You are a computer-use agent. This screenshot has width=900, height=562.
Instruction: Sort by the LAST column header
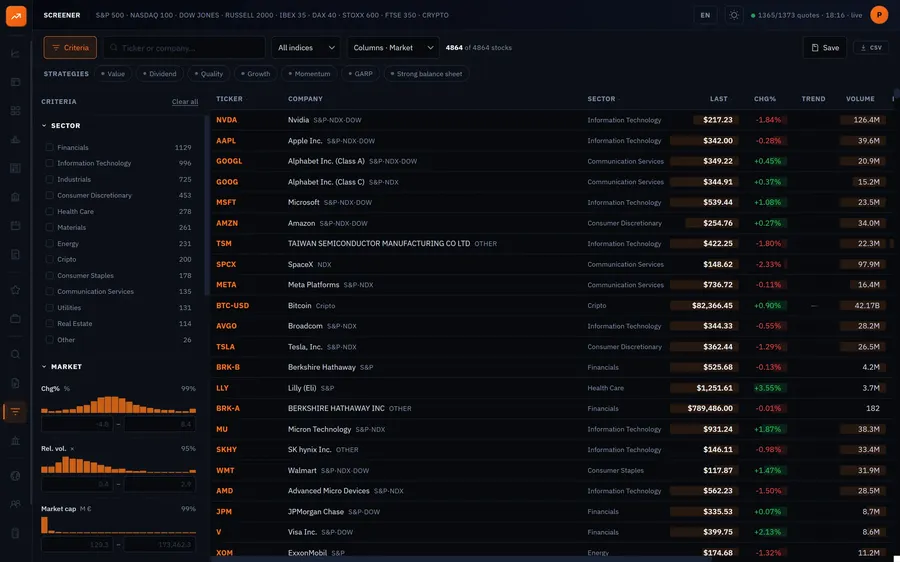719,99
